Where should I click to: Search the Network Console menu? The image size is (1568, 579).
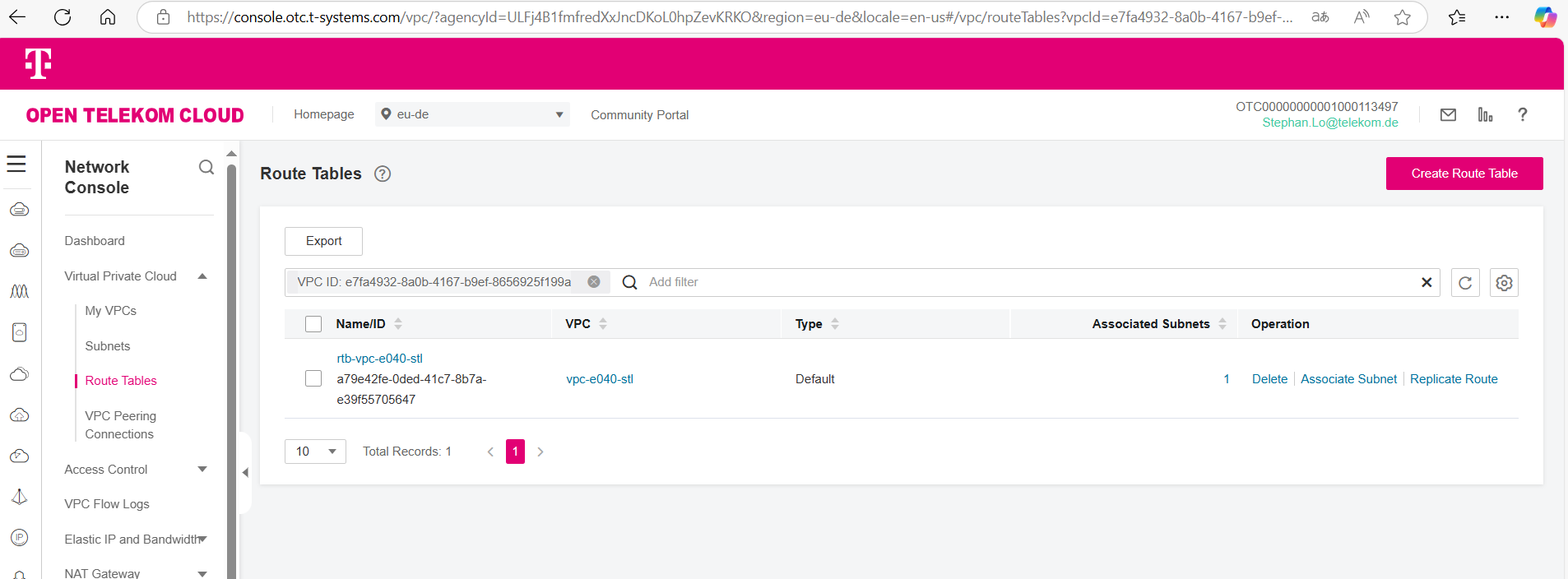tap(206, 167)
